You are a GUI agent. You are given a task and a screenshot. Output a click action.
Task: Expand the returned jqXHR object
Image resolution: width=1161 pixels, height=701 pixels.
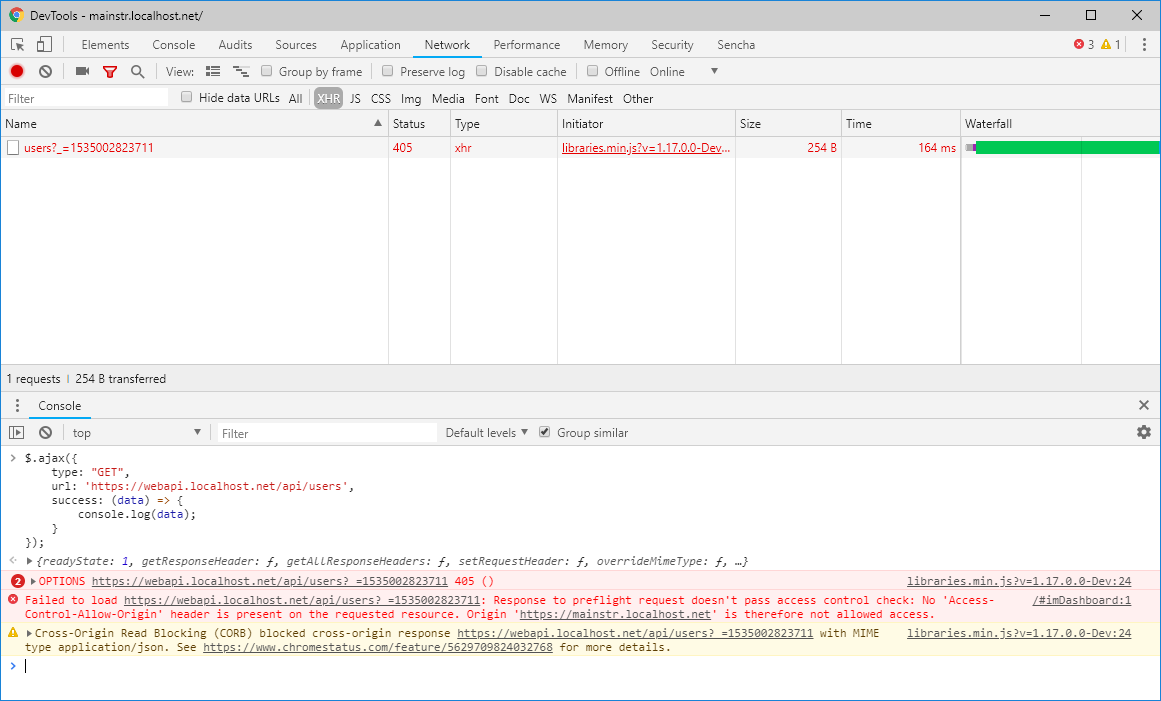(x=30, y=561)
